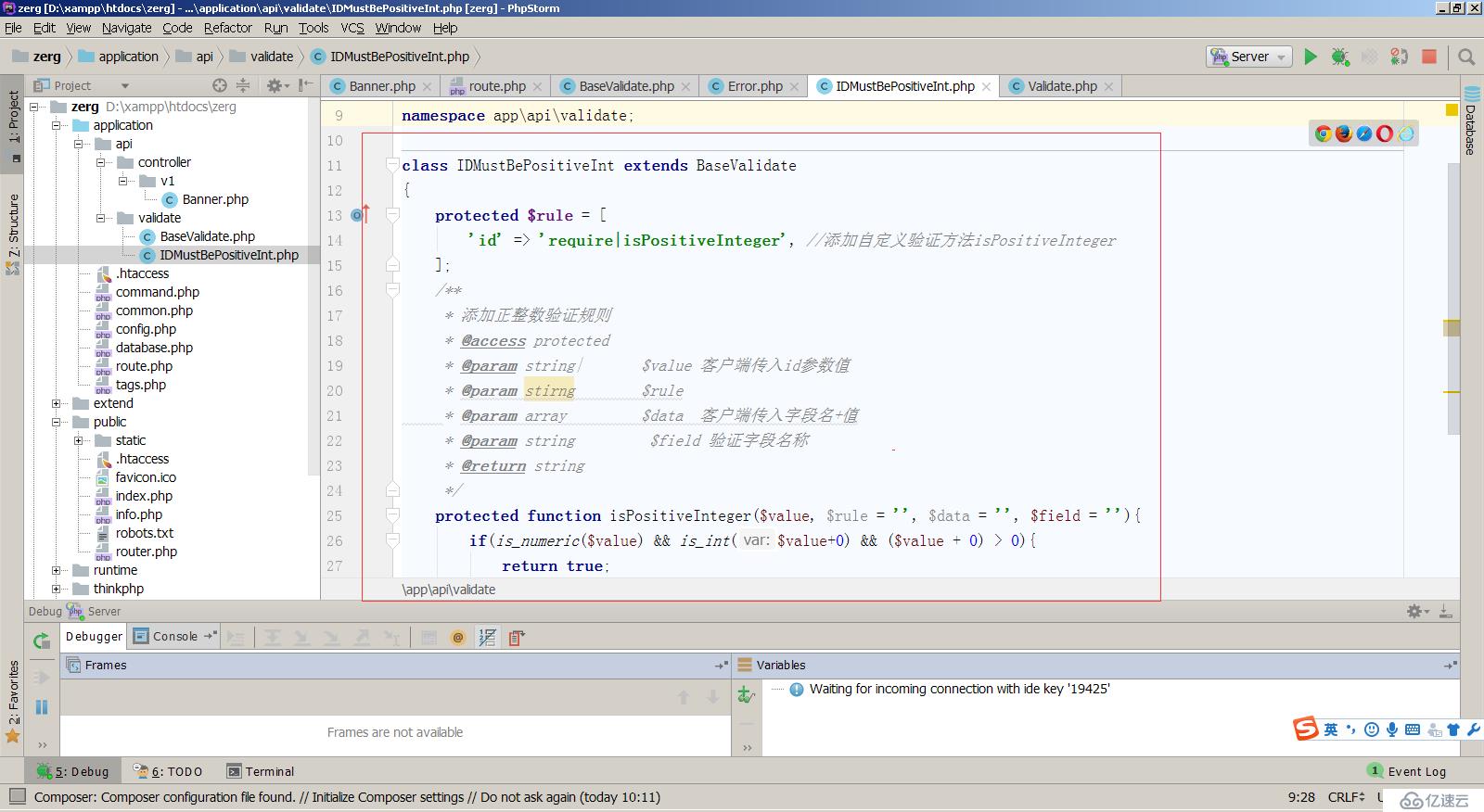Fold the class block at line 11
Screen dimensions: 1484x812
point(392,165)
